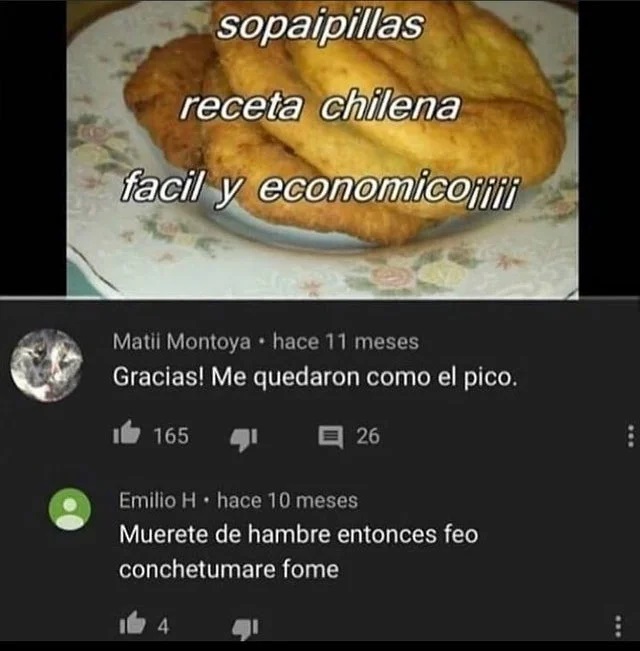This screenshot has height=651, width=640.
Task: Like Emilio H's reply
Action: [x=132, y=622]
